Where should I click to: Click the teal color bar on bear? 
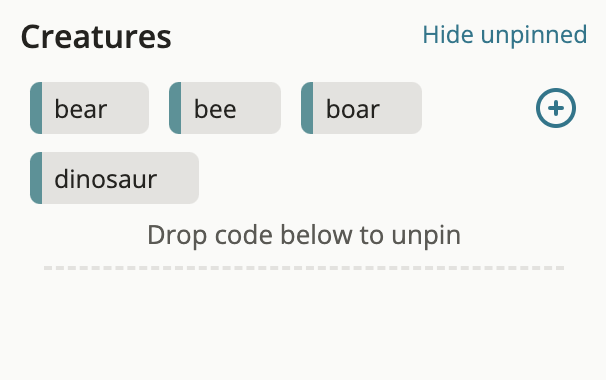coord(36,108)
